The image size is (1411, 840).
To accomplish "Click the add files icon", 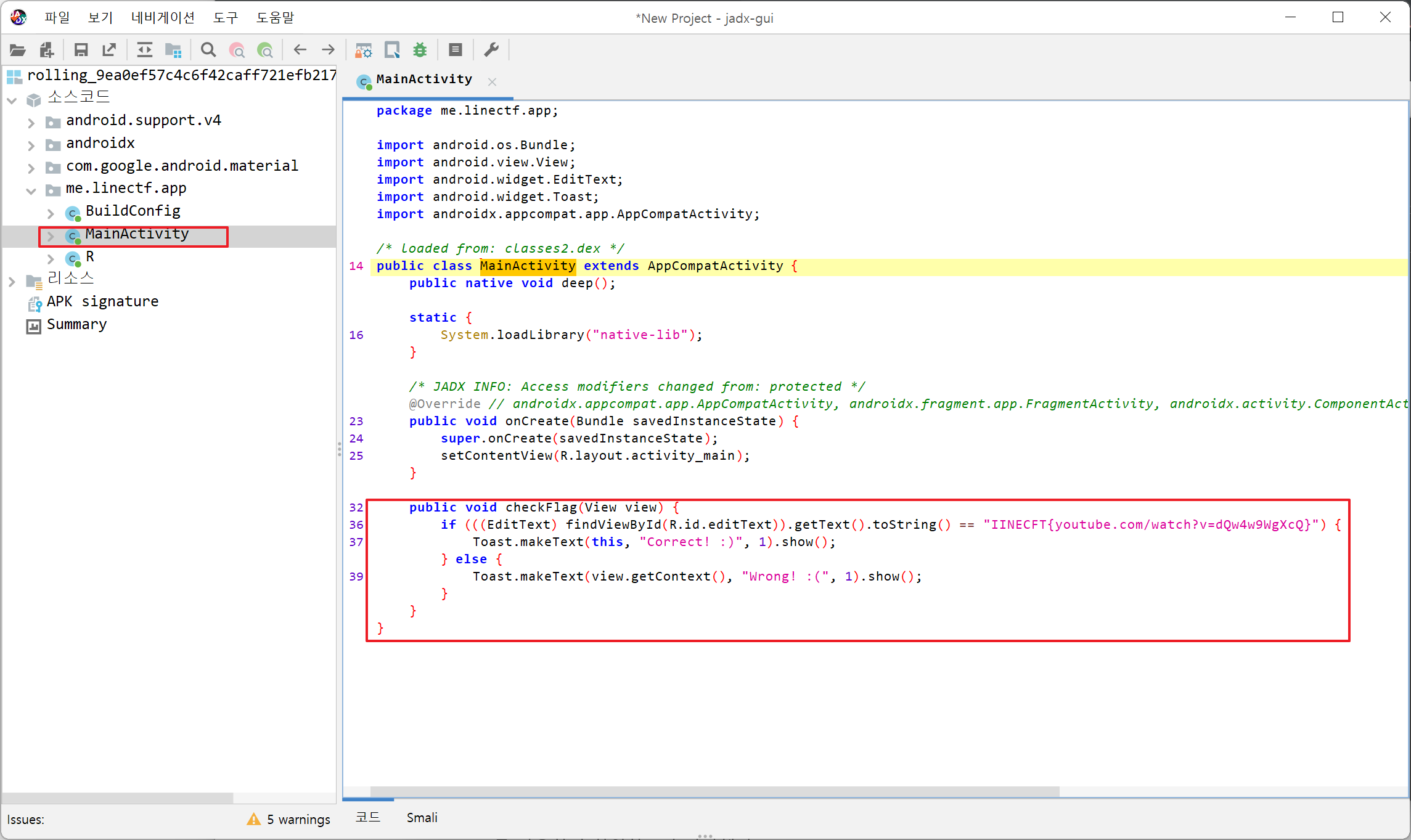I will click(x=47, y=50).
